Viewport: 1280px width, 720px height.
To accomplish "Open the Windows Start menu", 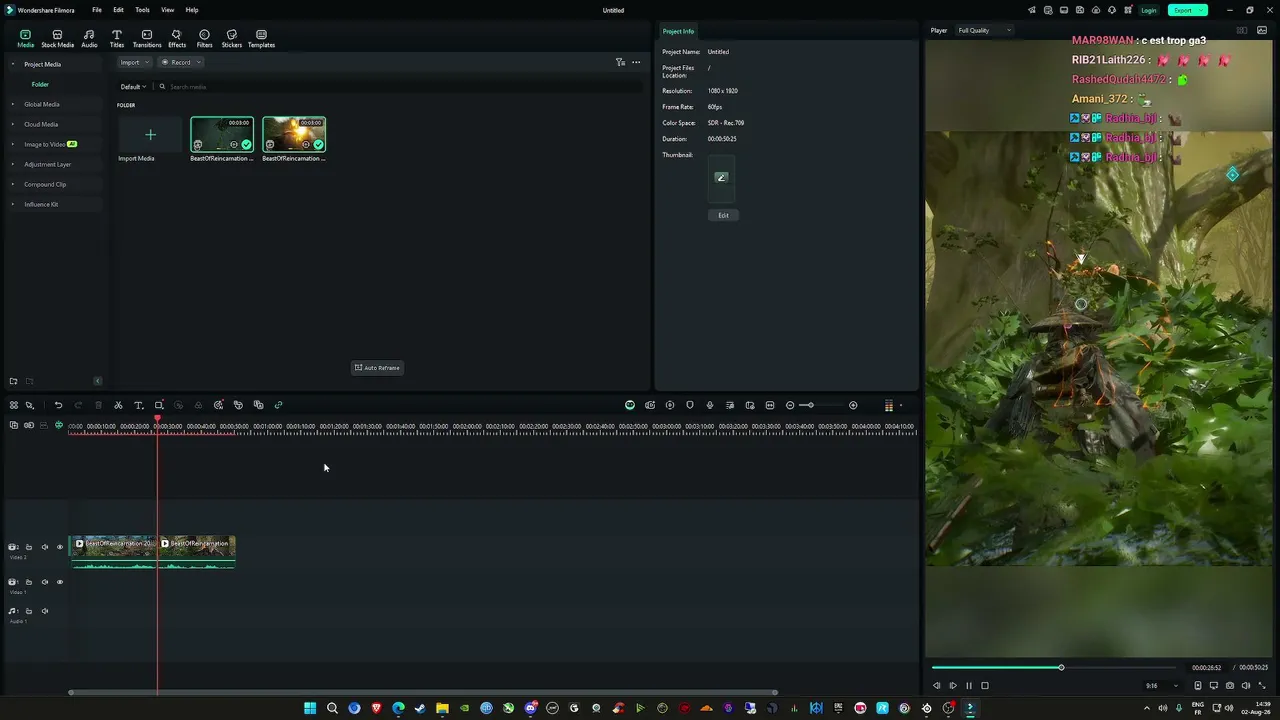I will 310,708.
